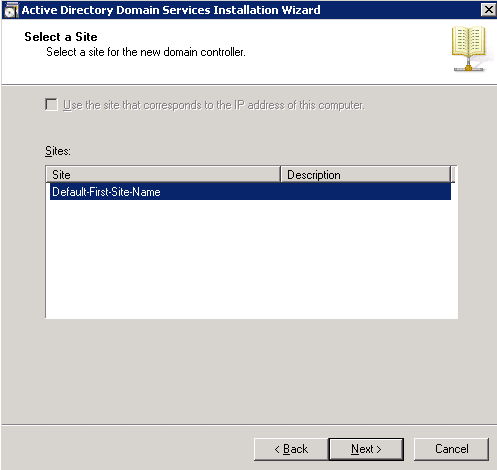The height and width of the screenshot is (470, 497).
Task: Toggle 'Use the site that corresponds' checkbox
Action: pyautogui.click(x=51, y=105)
